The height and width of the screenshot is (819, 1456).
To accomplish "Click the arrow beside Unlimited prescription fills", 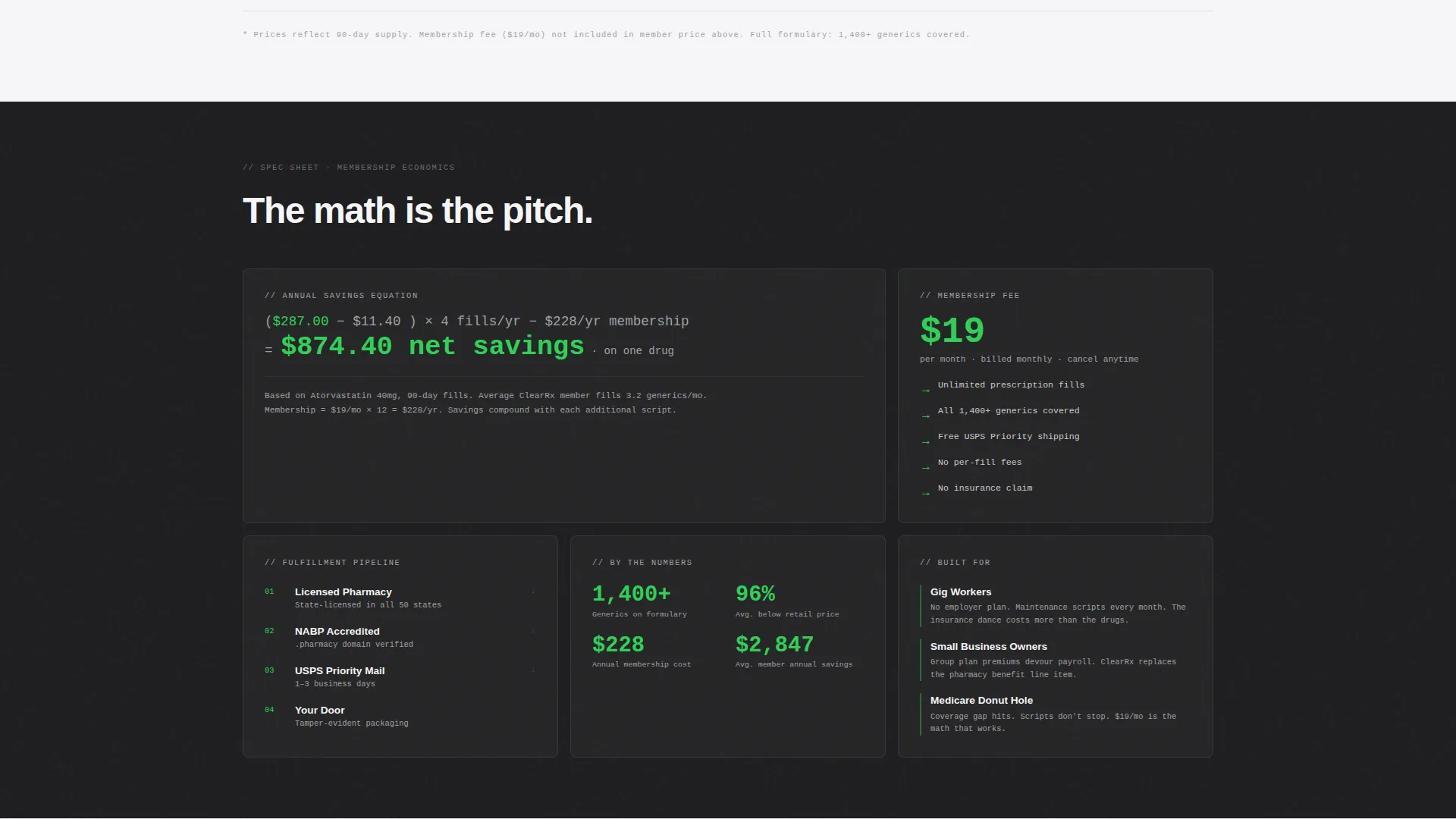I will [x=925, y=391].
